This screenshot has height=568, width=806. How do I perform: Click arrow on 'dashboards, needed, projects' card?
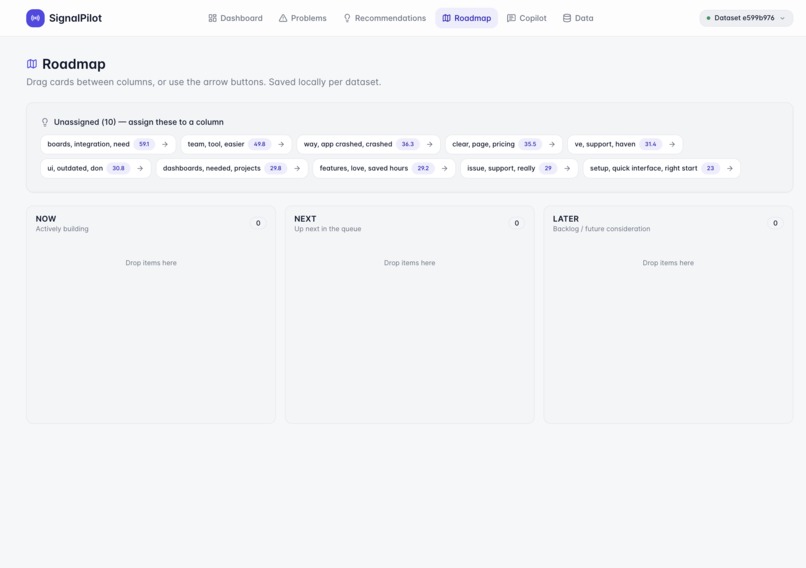click(297, 169)
